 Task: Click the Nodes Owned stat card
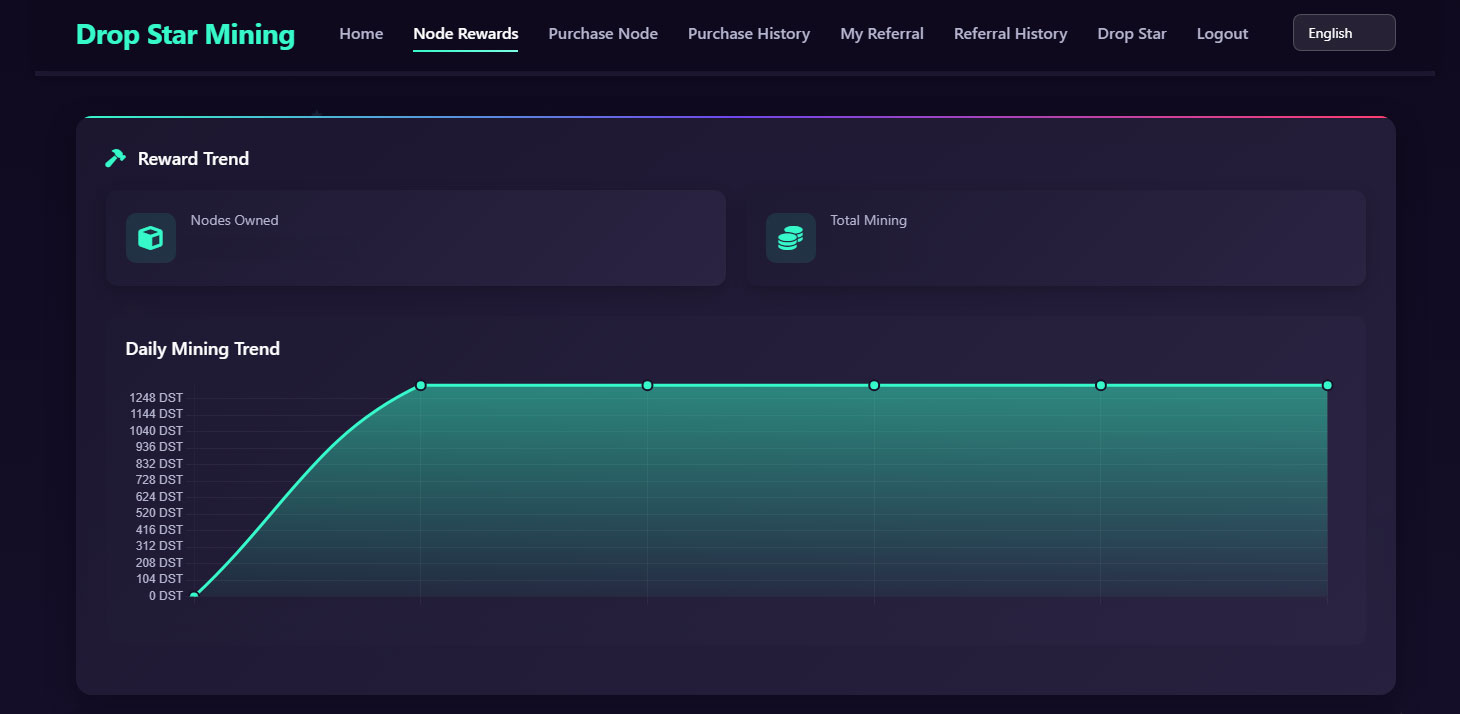pyautogui.click(x=450, y=238)
